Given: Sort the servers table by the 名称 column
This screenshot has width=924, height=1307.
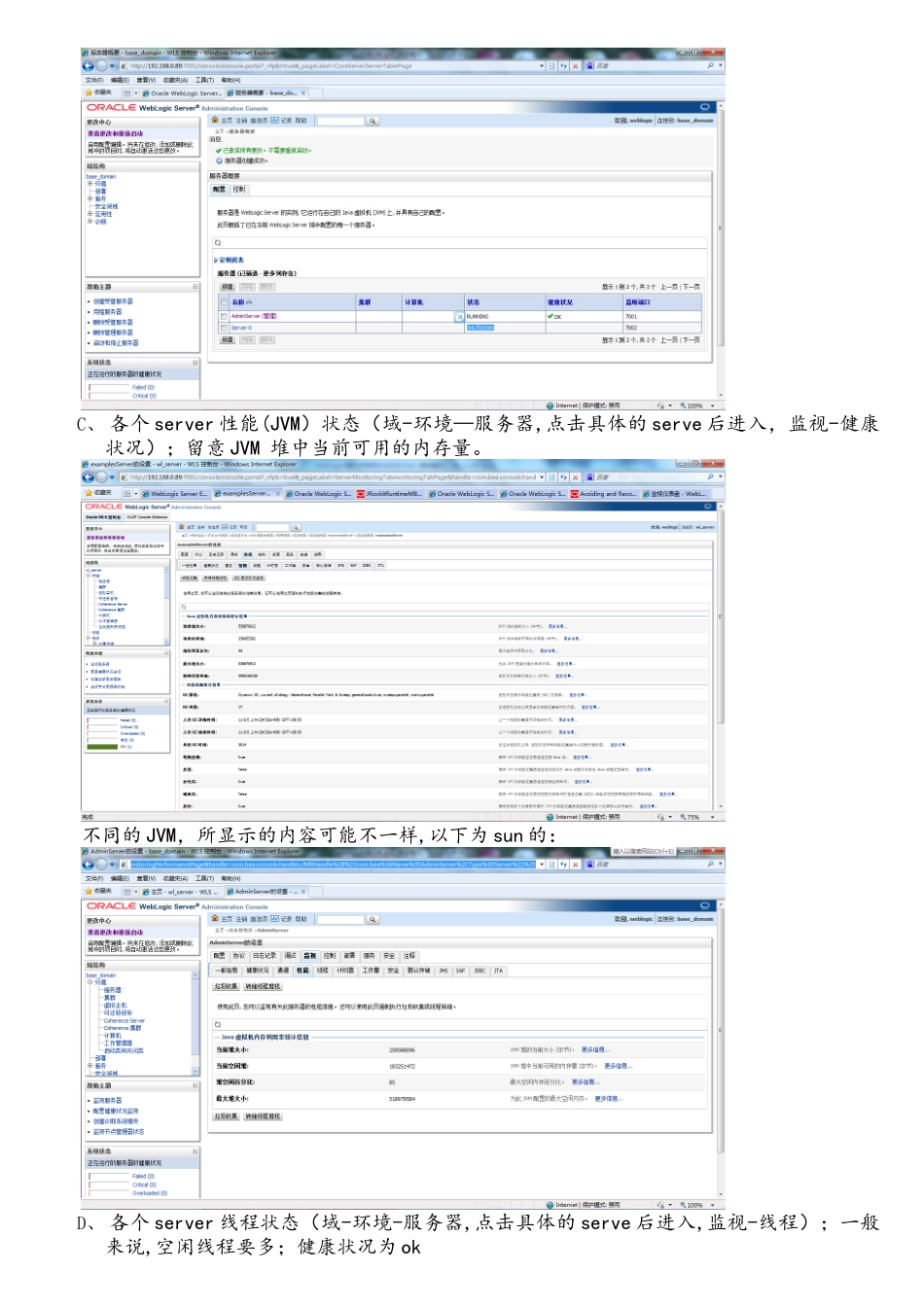Looking at the screenshot, I should click(238, 302).
